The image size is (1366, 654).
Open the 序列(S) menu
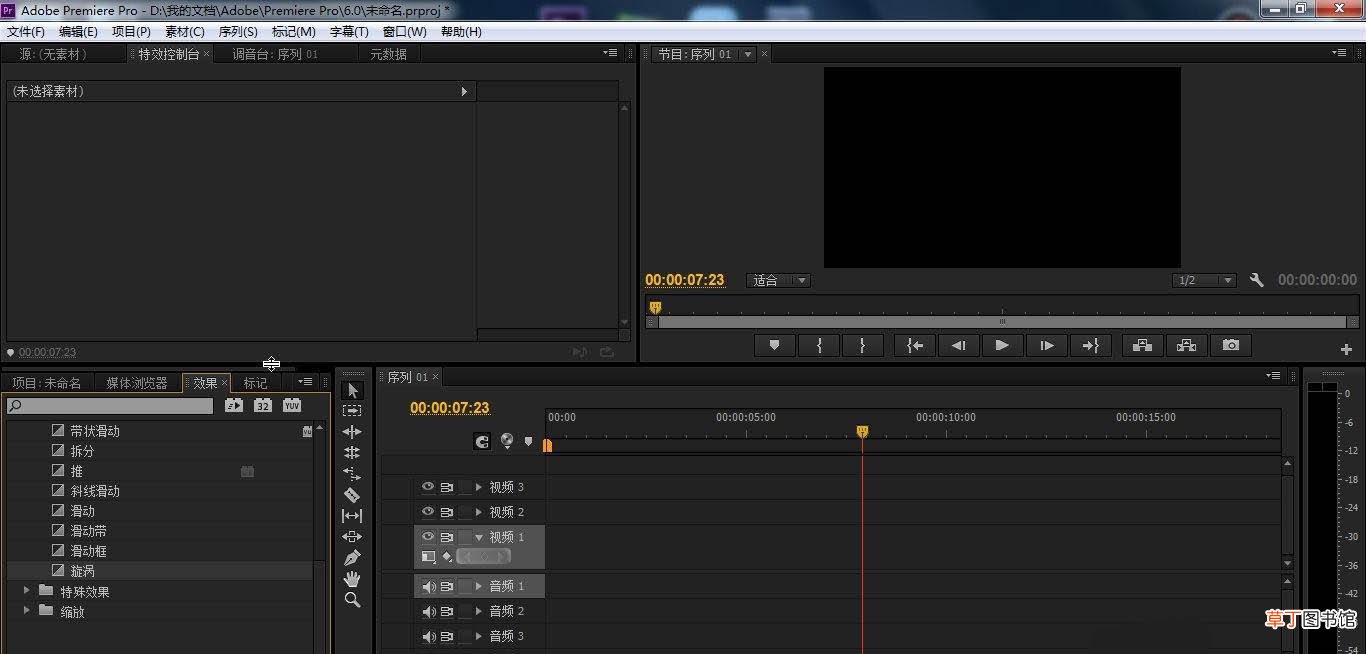point(238,31)
